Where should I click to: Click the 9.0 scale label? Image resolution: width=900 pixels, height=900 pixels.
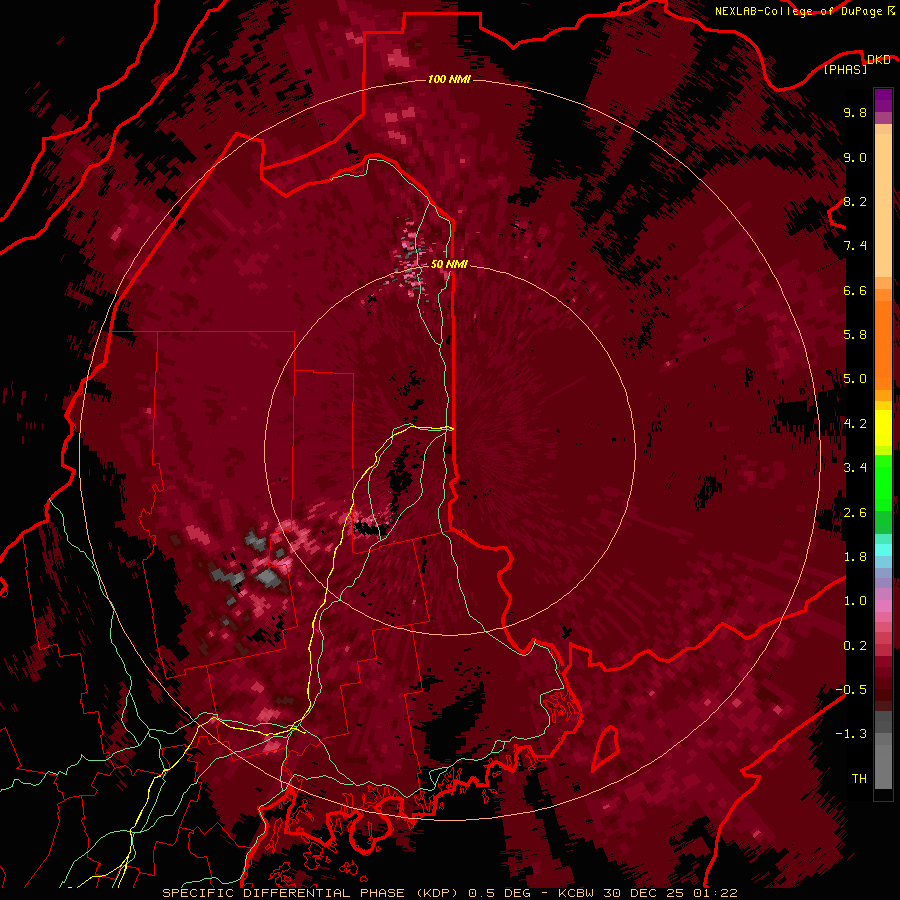tap(855, 158)
